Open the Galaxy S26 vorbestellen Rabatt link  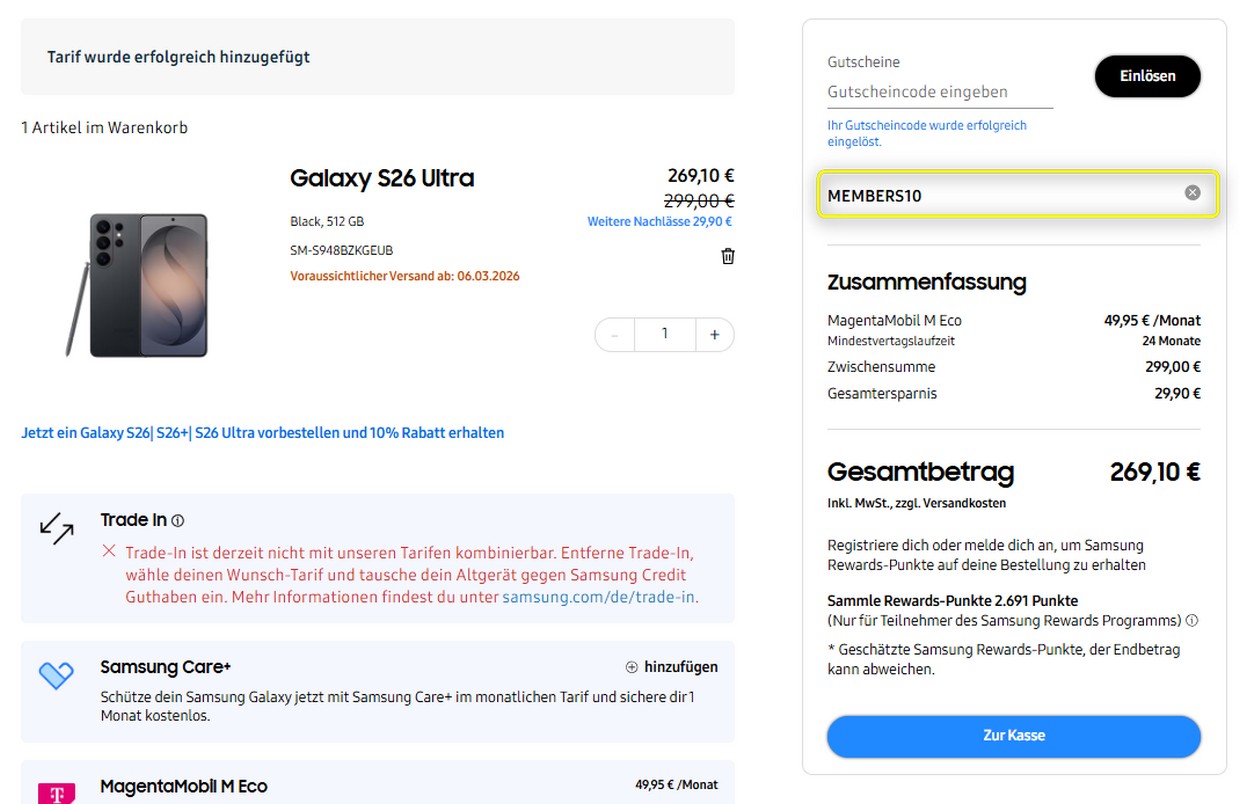tap(262, 432)
